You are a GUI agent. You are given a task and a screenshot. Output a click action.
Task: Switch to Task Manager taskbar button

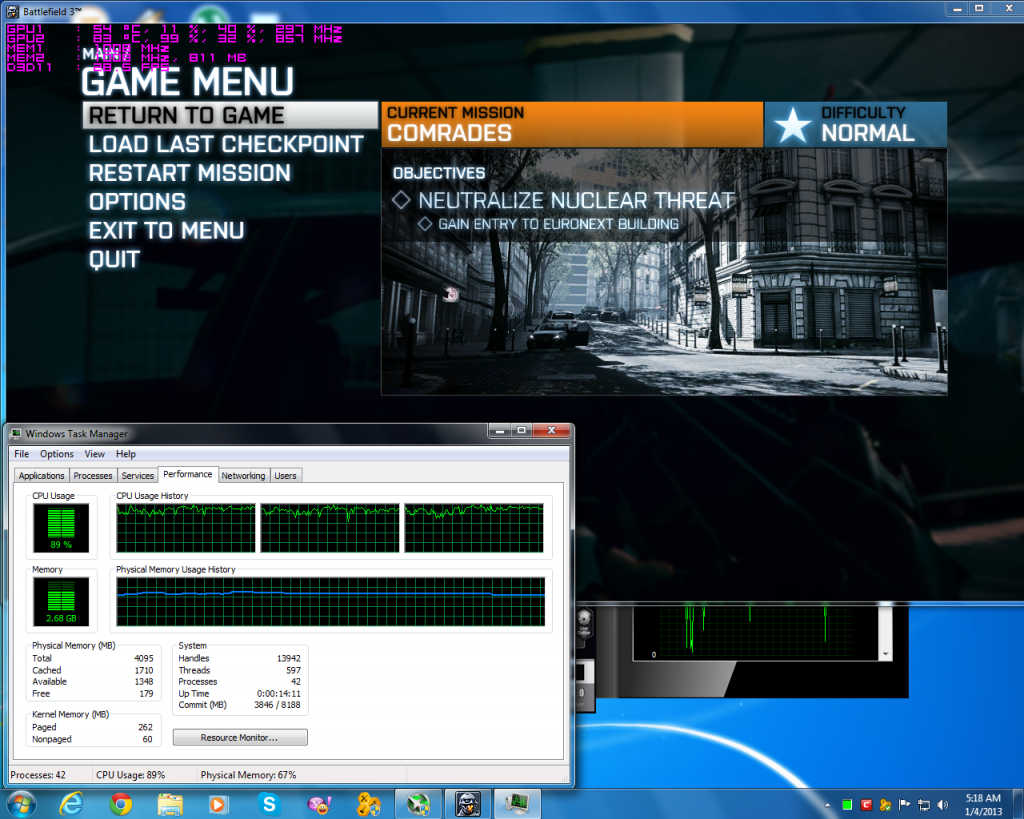[517, 804]
